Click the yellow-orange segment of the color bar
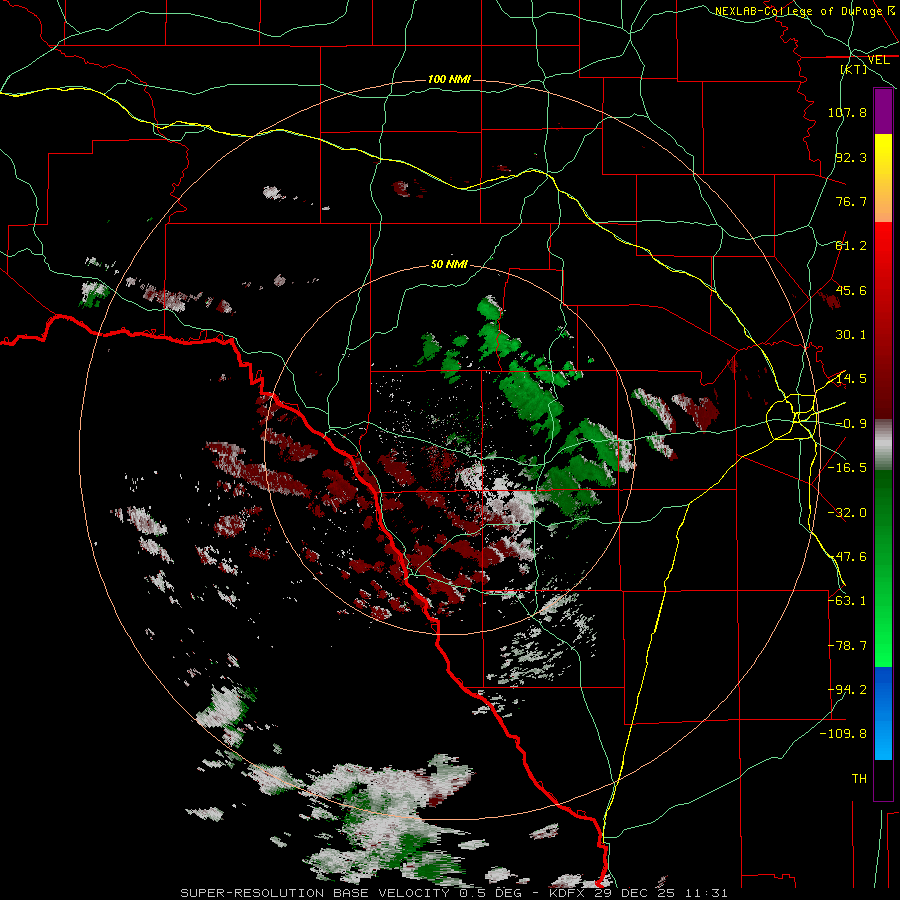The image size is (900, 900). [883, 178]
